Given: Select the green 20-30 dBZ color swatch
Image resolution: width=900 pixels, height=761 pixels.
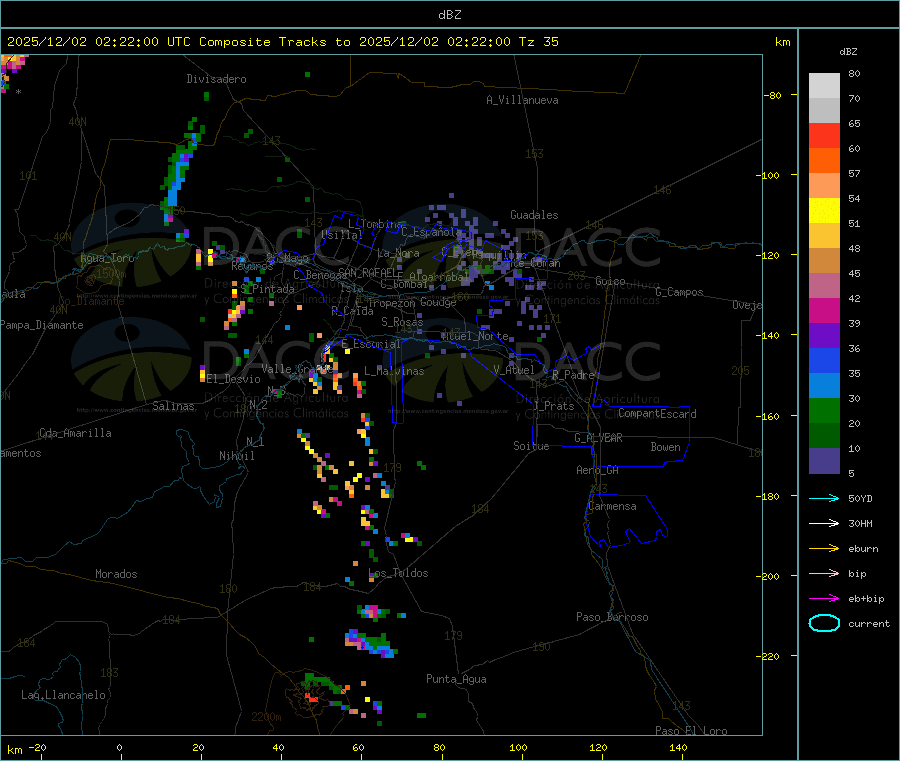Looking at the screenshot, I should click(824, 410).
